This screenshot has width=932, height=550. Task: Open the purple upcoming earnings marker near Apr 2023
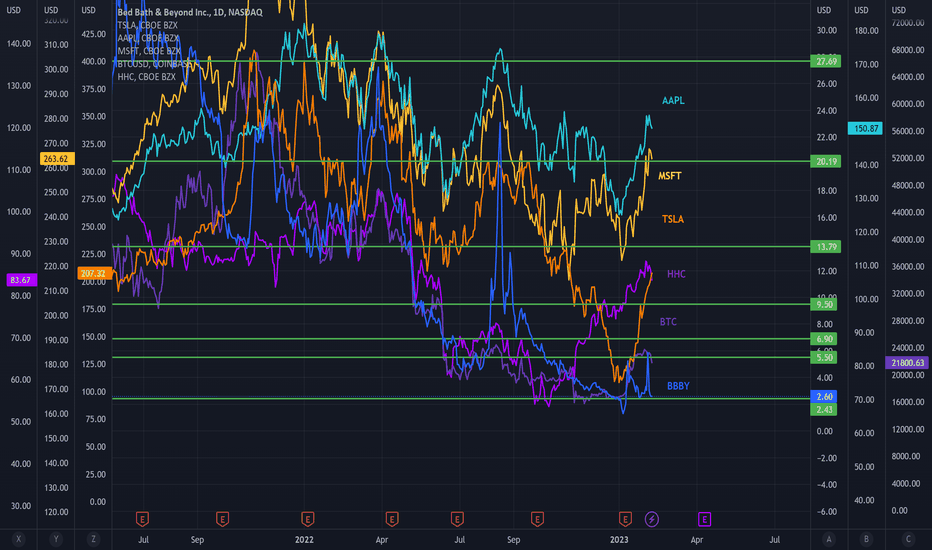[704, 519]
